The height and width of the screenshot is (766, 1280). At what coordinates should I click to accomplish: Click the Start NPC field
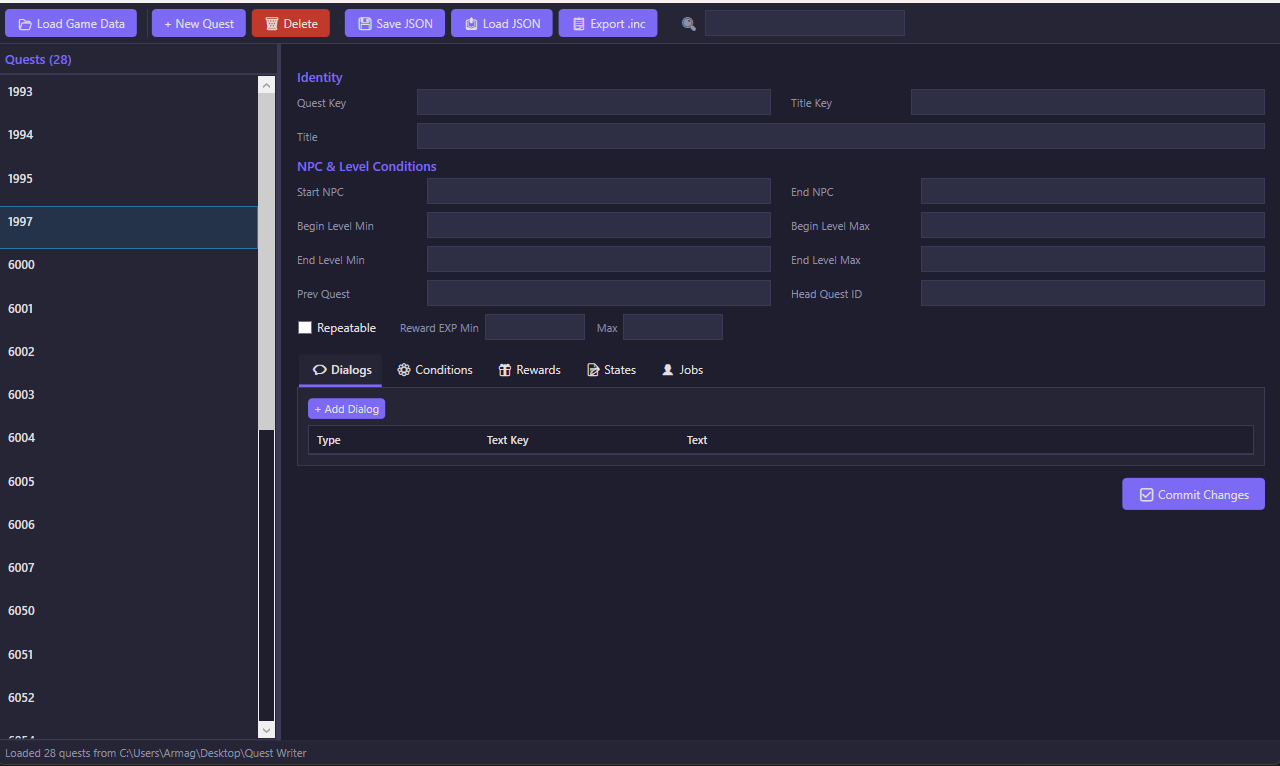click(x=599, y=191)
